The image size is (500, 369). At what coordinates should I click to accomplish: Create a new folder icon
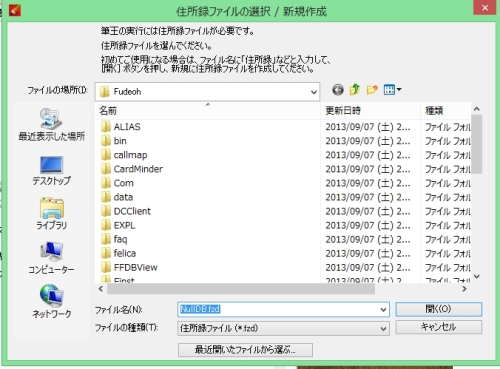pos(372,90)
